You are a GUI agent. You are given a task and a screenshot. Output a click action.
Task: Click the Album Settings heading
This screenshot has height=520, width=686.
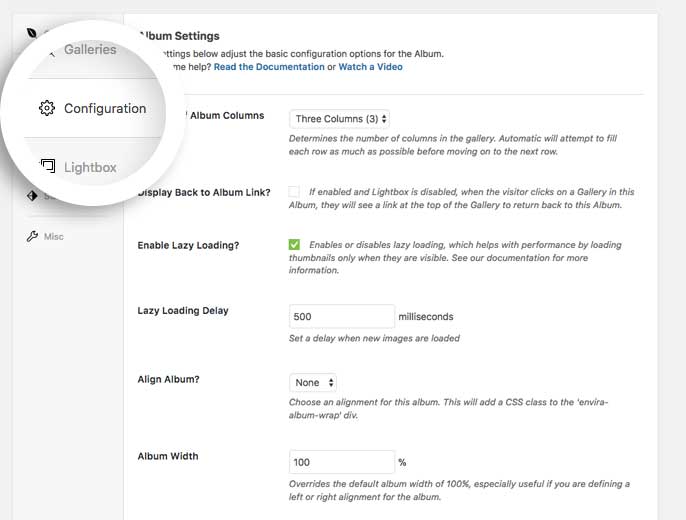(178, 36)
